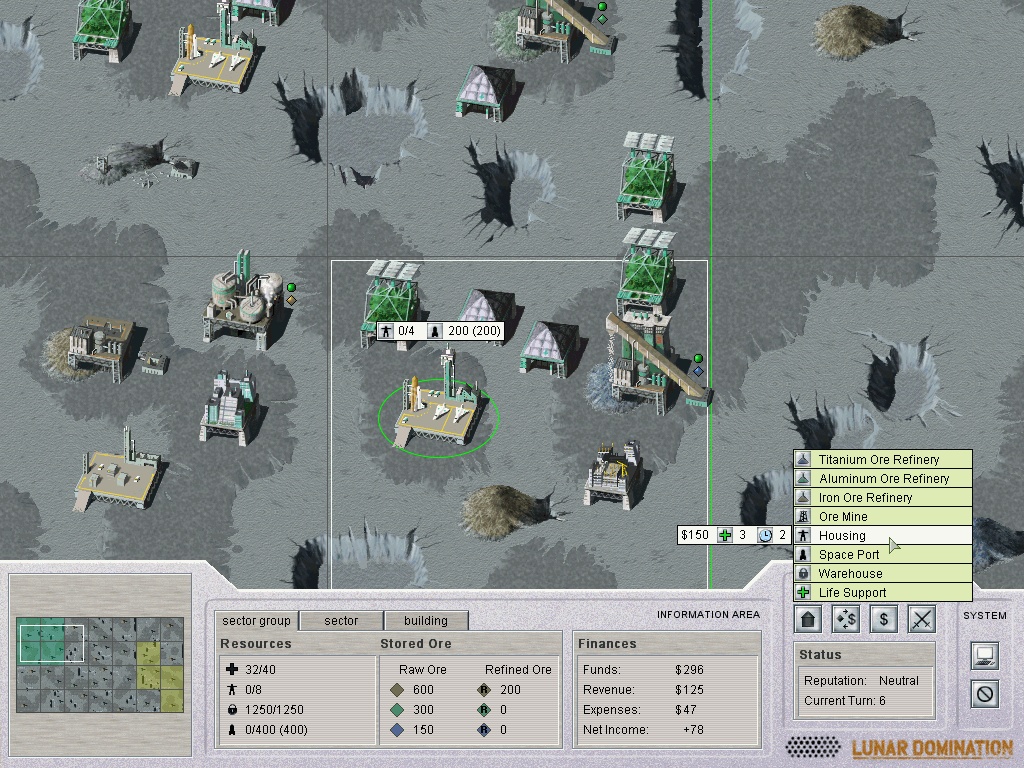
Task: Choose Aluminum Ore Refinery from build menu
Action: (882, 479)
